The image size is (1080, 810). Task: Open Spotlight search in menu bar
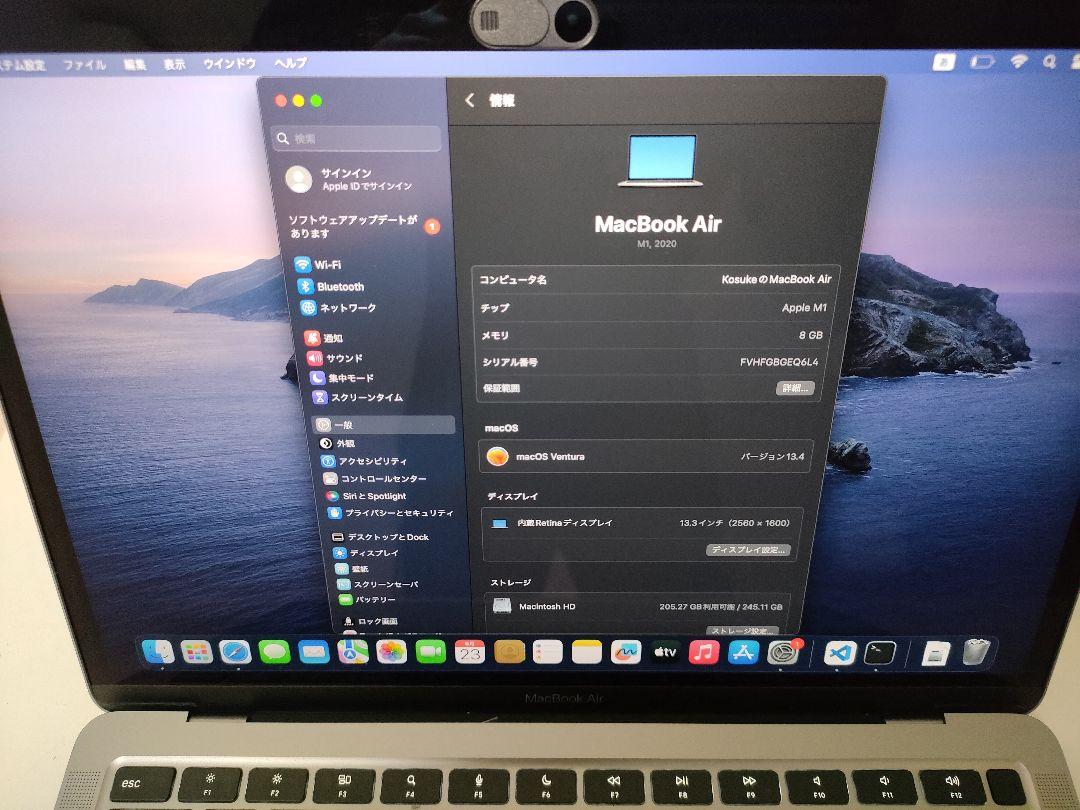coord(1049,61)
